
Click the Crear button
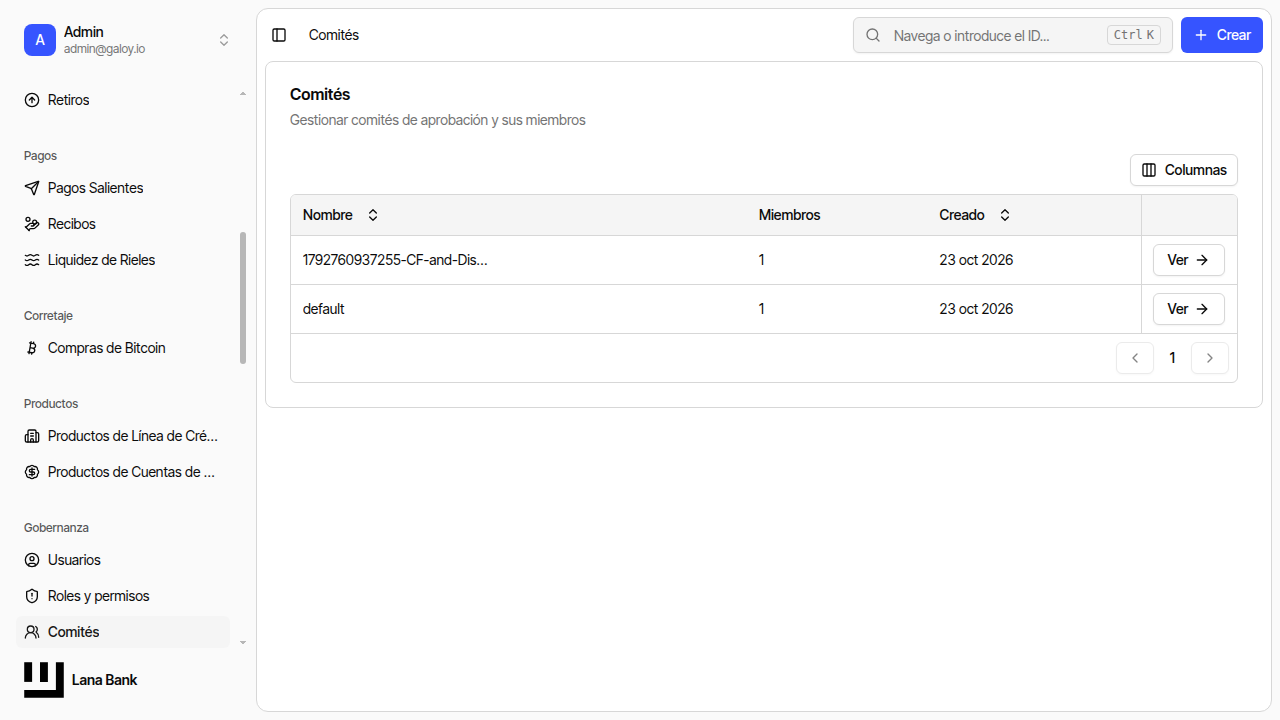tap(1222, 35)
